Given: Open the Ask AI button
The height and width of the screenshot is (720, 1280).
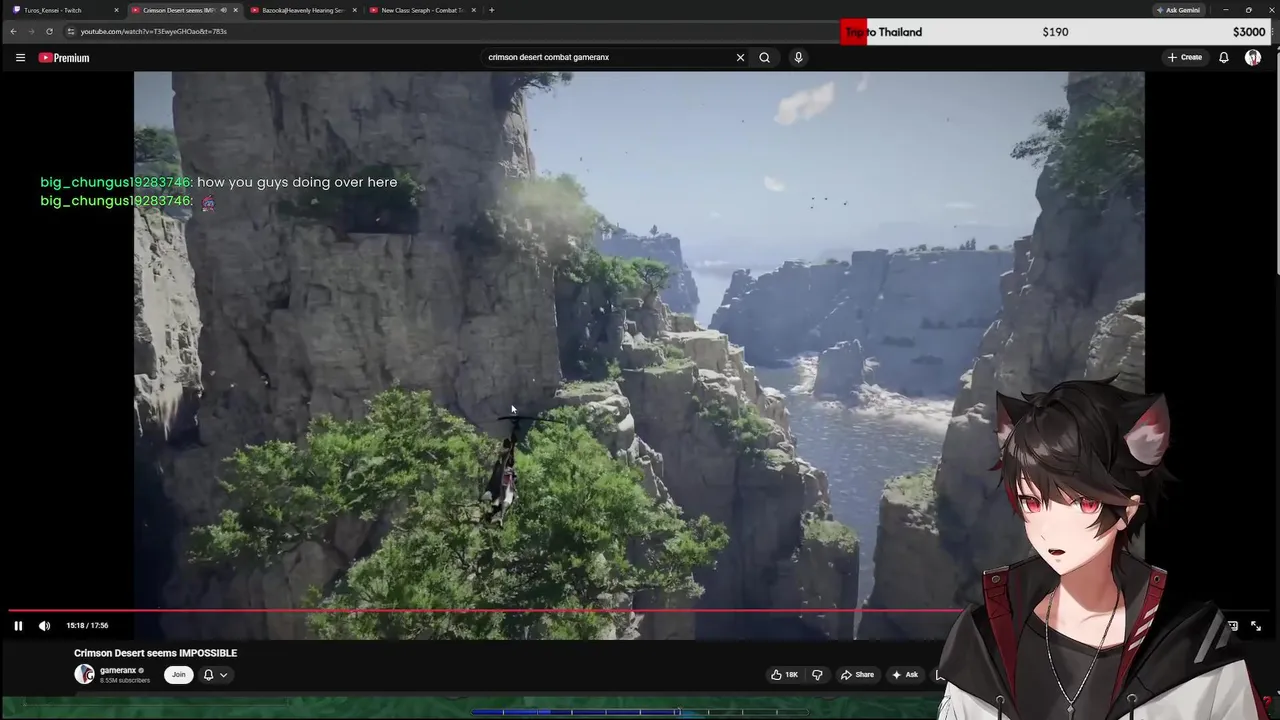Looking at the screenshot, I should pos(905,675).
